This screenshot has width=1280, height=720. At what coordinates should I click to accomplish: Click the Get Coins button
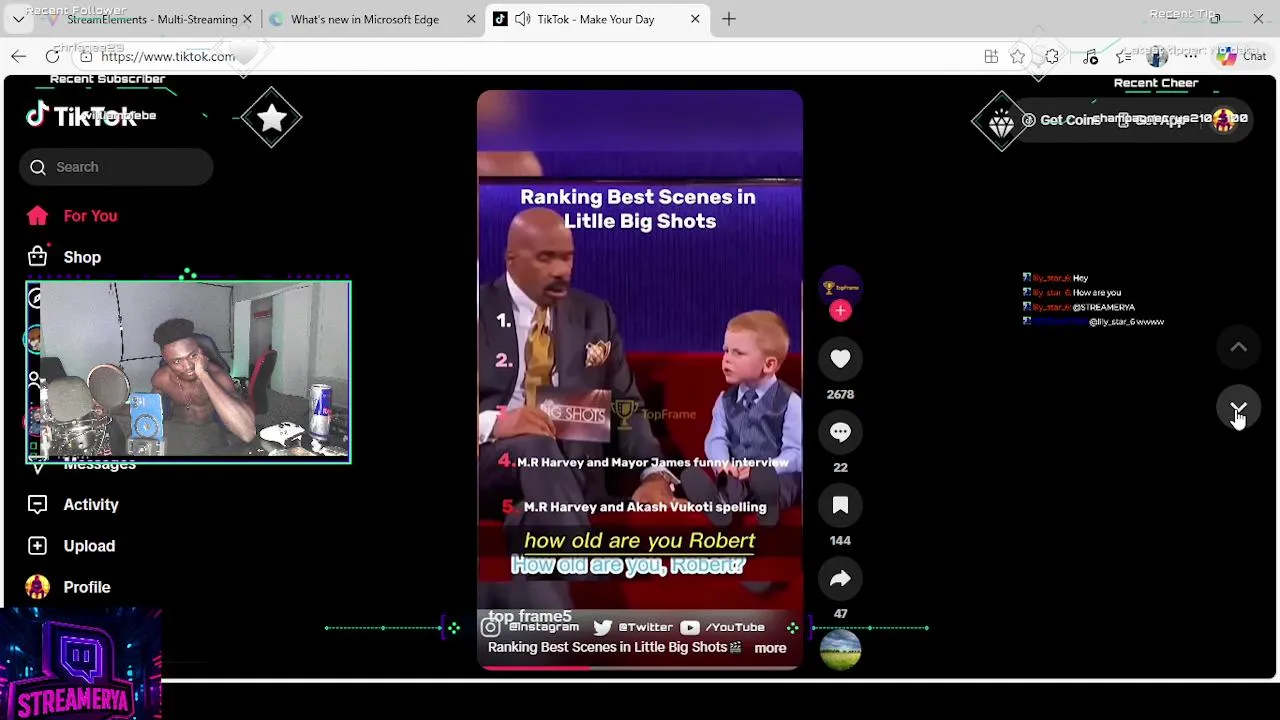(1060, 119)
